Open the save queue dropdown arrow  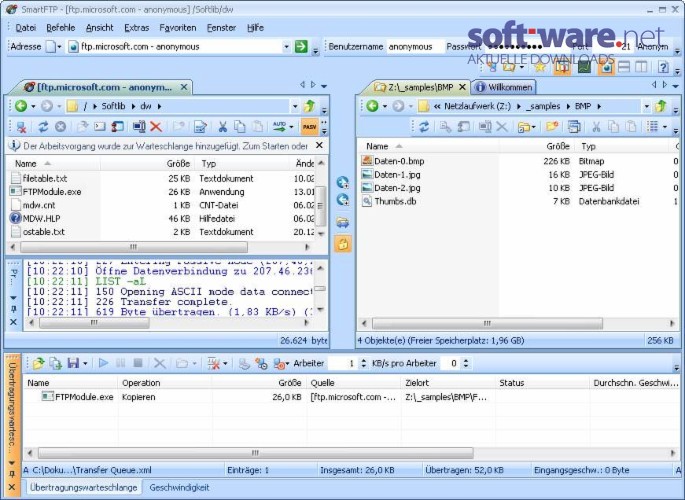(85, 363)
